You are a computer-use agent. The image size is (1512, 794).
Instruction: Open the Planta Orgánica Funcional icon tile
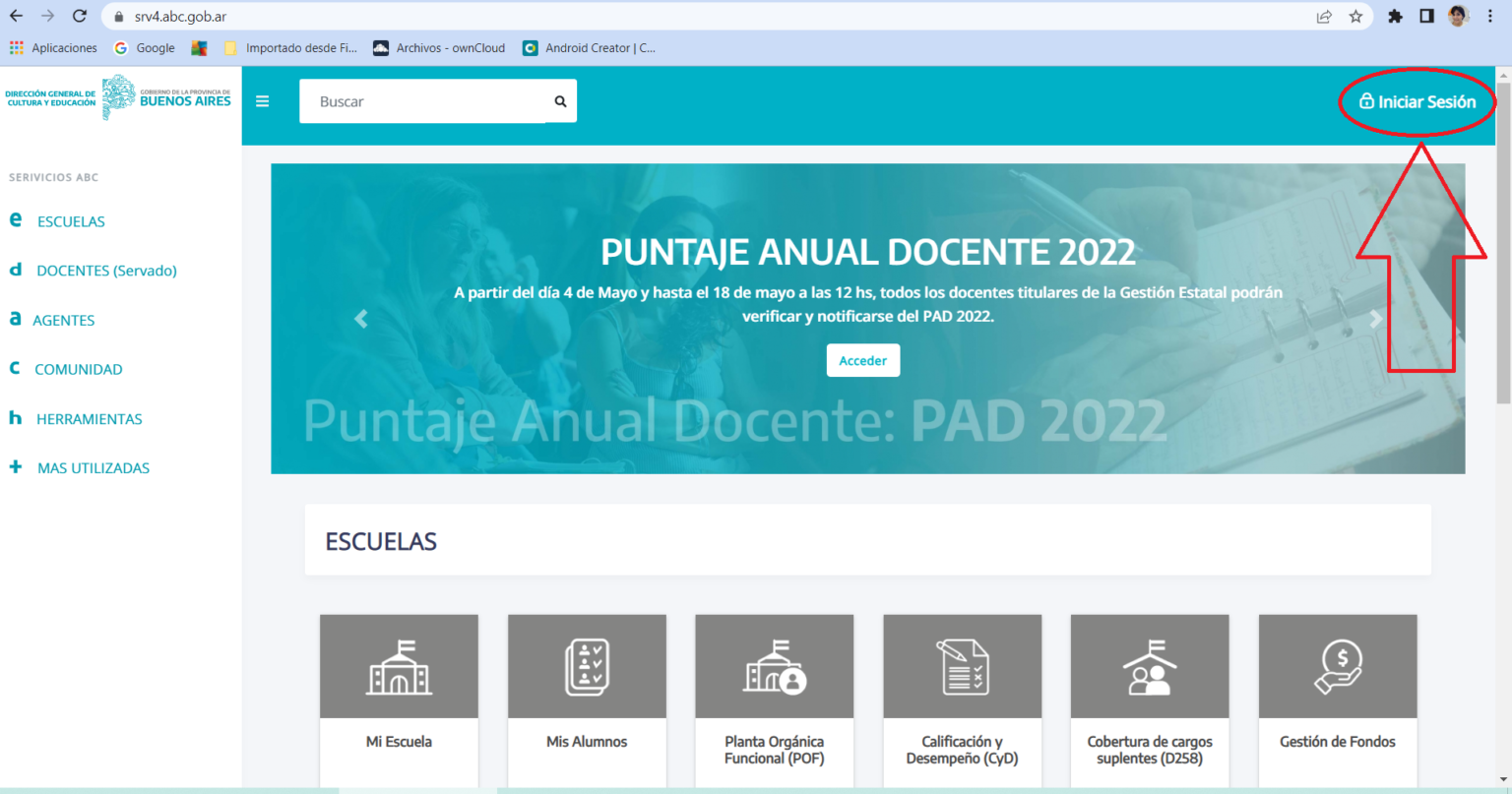(775, 667)
